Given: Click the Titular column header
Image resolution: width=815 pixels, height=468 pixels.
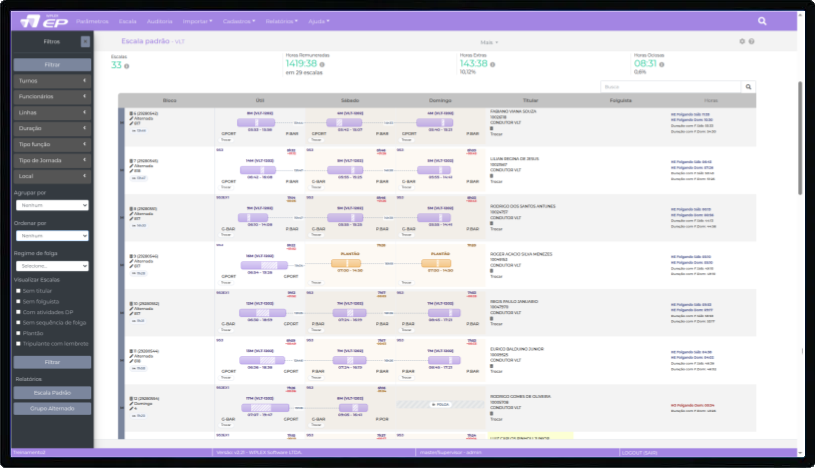Looking at the screenshot, I should pos(530,100).
